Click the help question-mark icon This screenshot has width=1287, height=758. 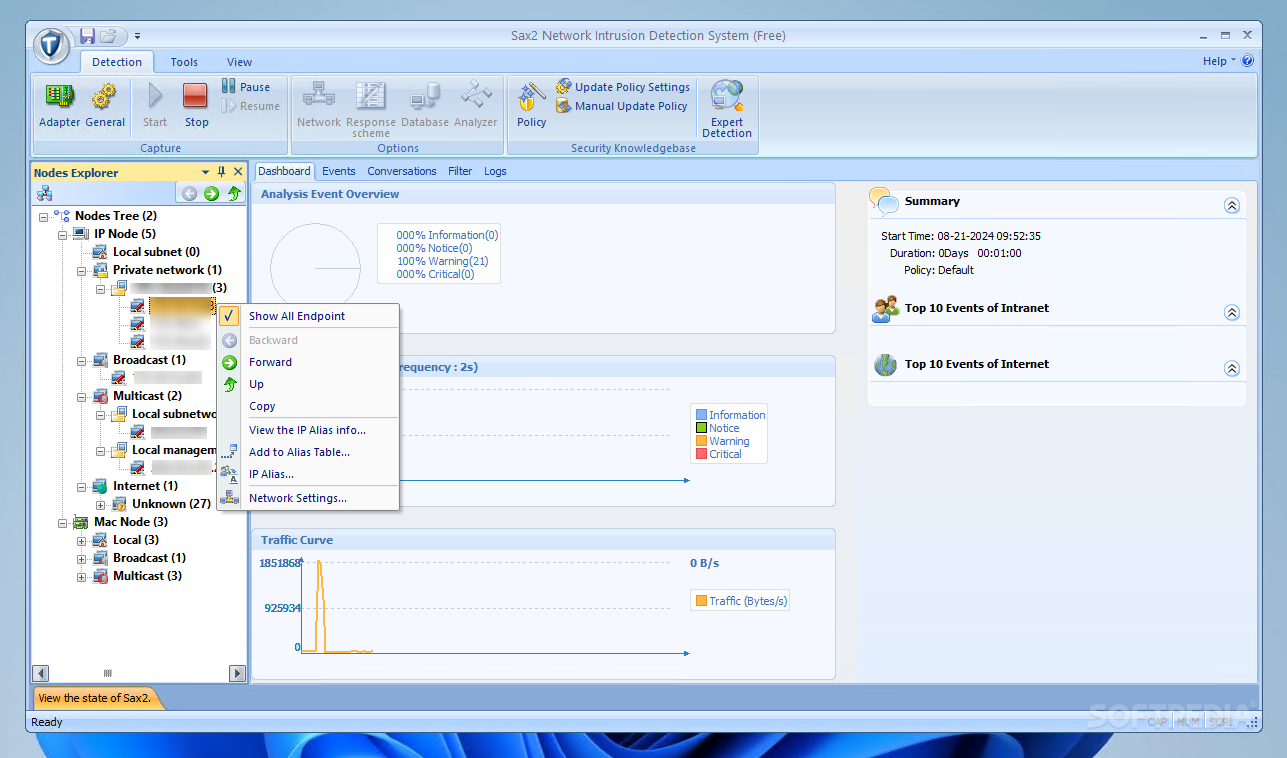[x=1247, y=61]
